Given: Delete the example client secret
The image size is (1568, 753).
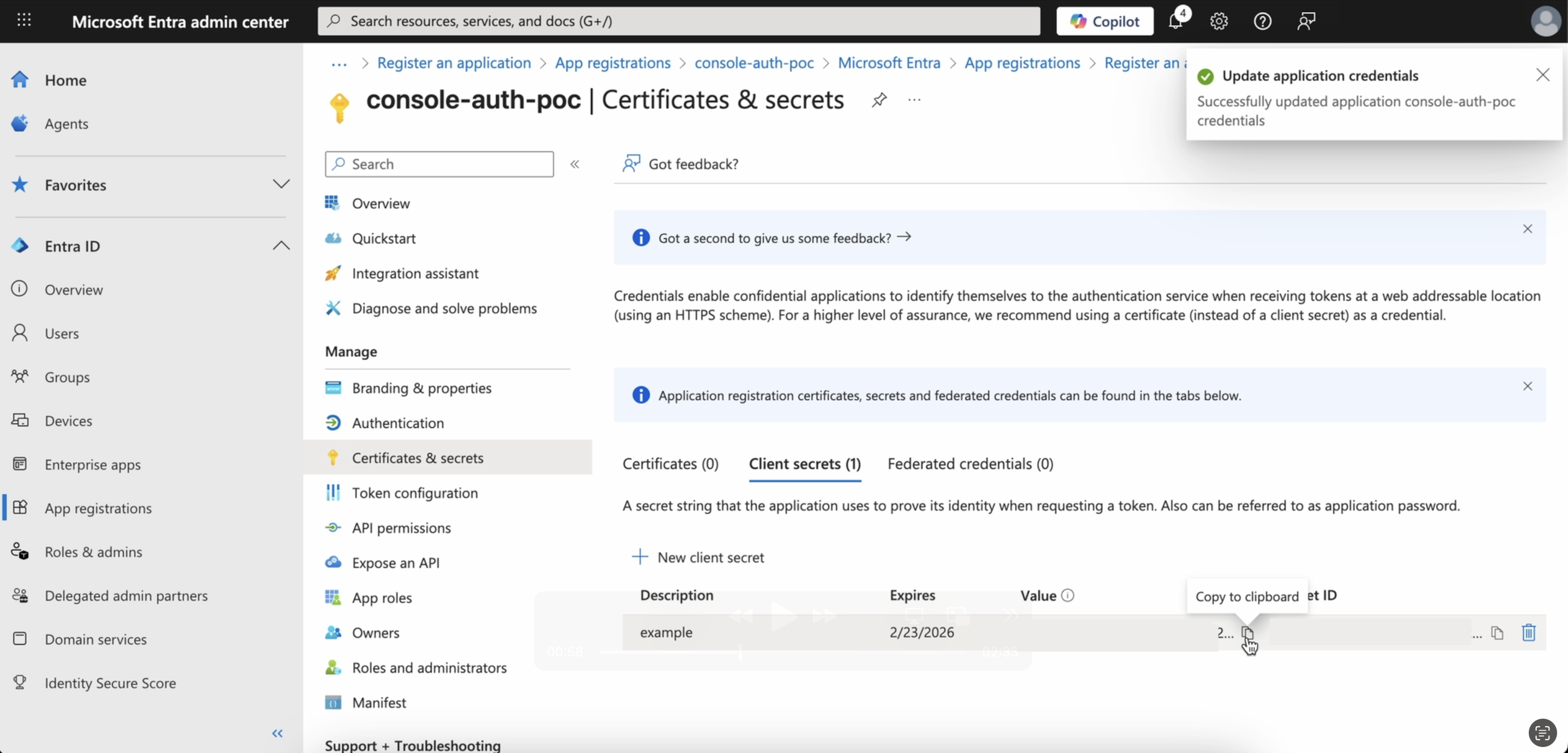Looking at the screenshot, I should (x=1528, y=633).
